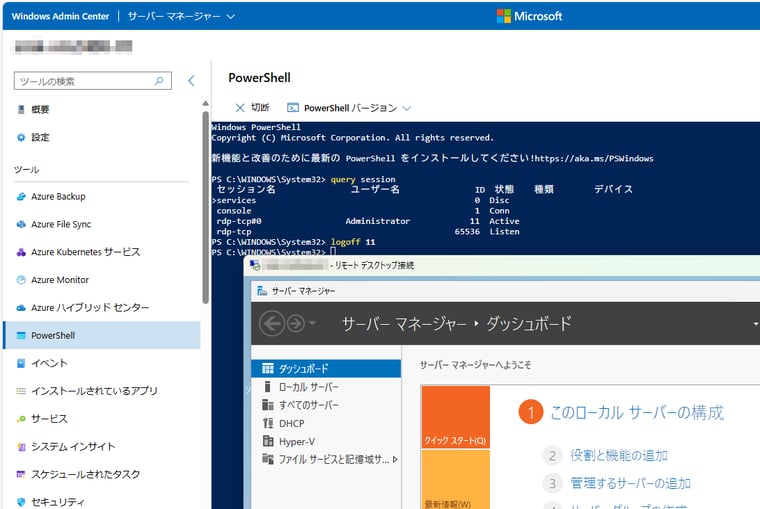The image size is (760, 509).
Task: Click the PowerShell terminal prompt cursor
Action: click(333, 252)
